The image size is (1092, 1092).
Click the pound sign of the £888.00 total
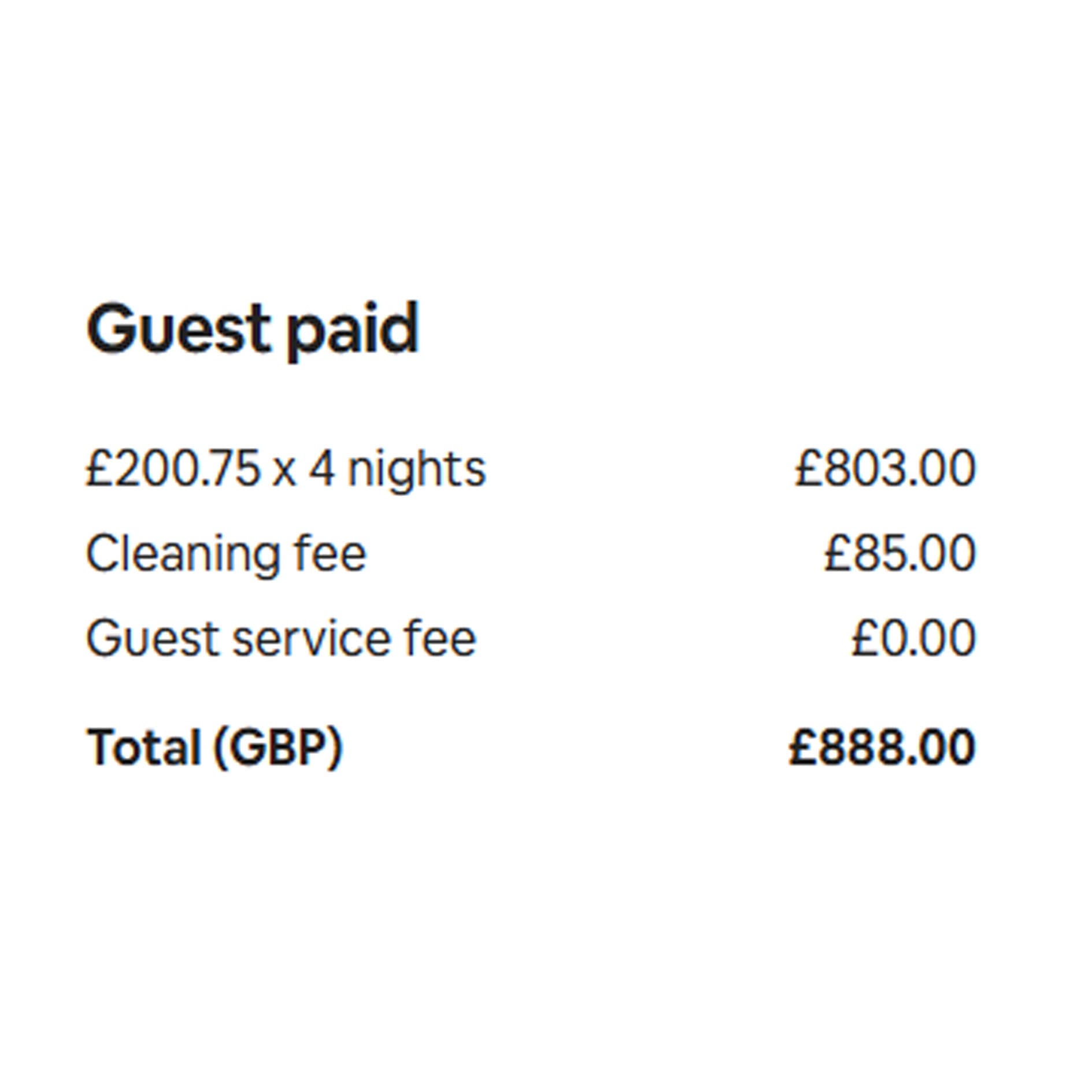[802, 747]
